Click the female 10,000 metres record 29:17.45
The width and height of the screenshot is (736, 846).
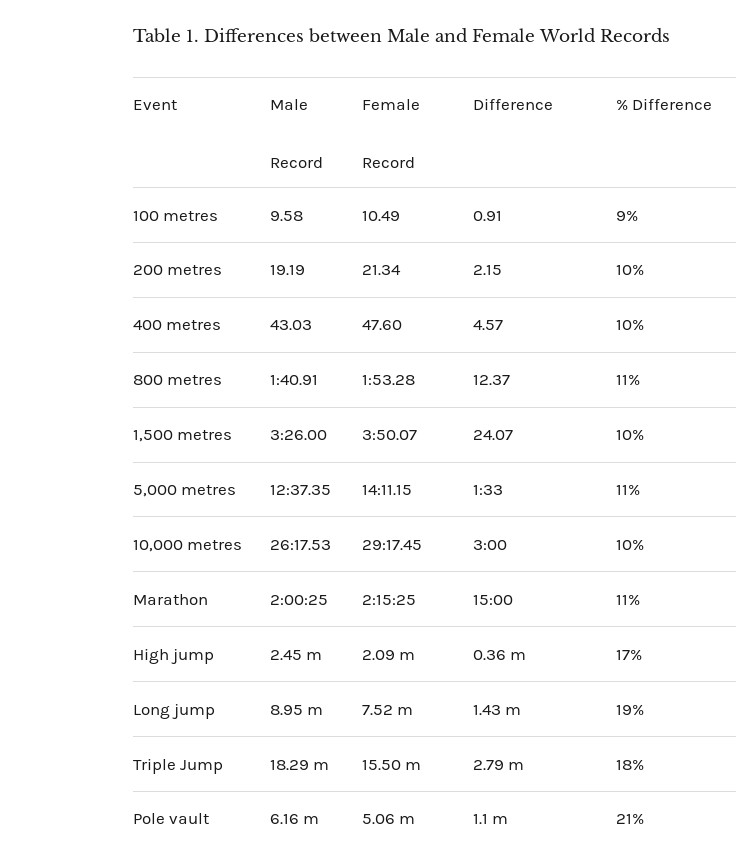coord(391,545)
